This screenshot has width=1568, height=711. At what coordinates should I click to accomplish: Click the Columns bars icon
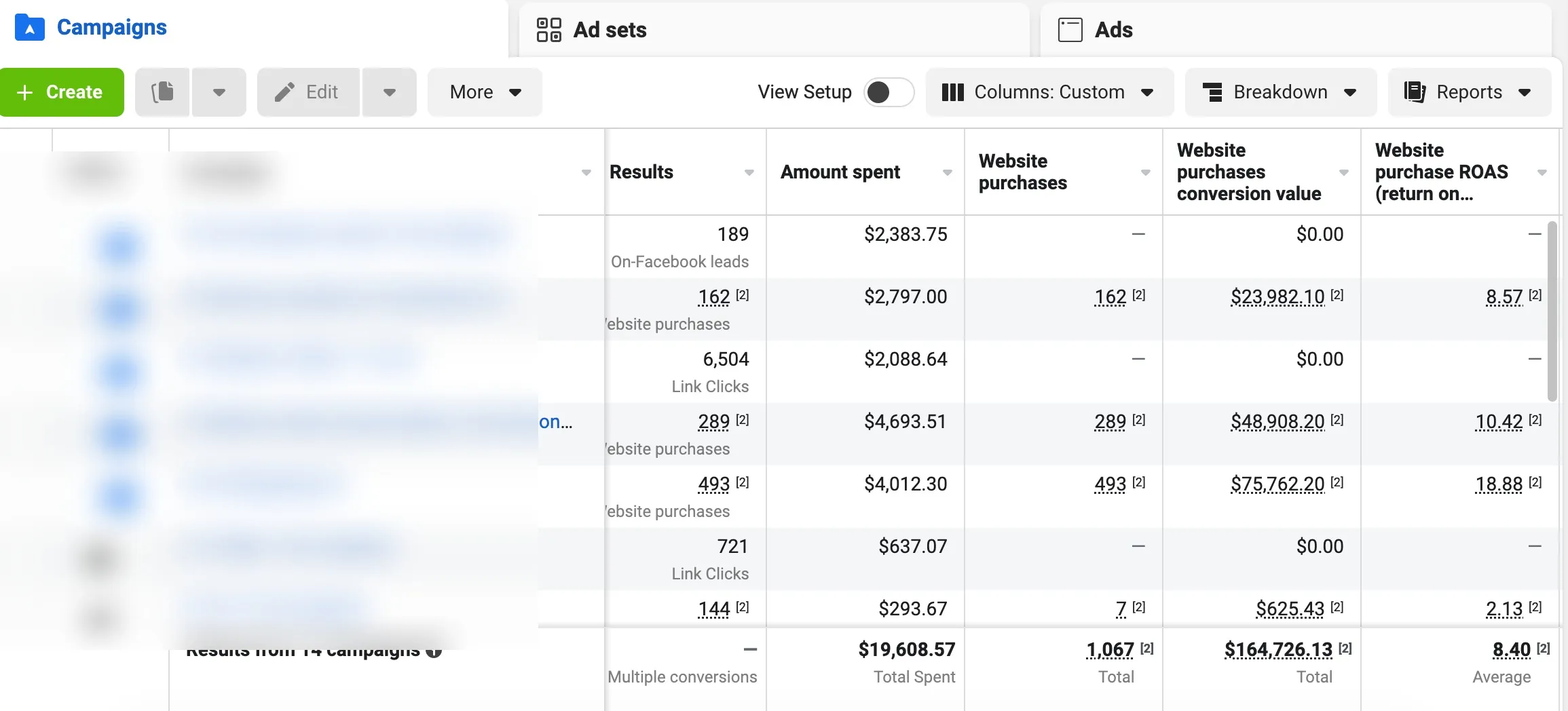point(952,92)
